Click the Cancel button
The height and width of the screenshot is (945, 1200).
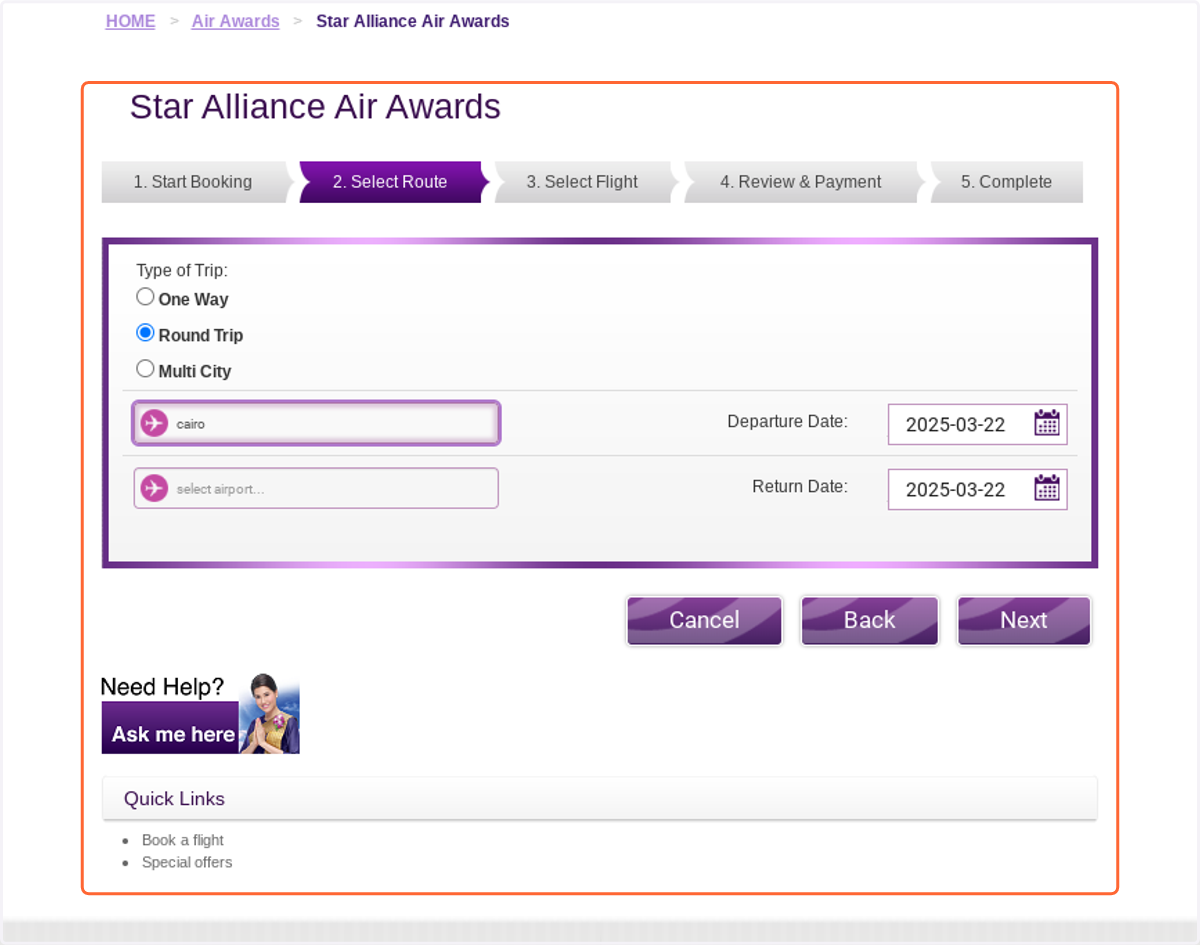tap(704, 621)
